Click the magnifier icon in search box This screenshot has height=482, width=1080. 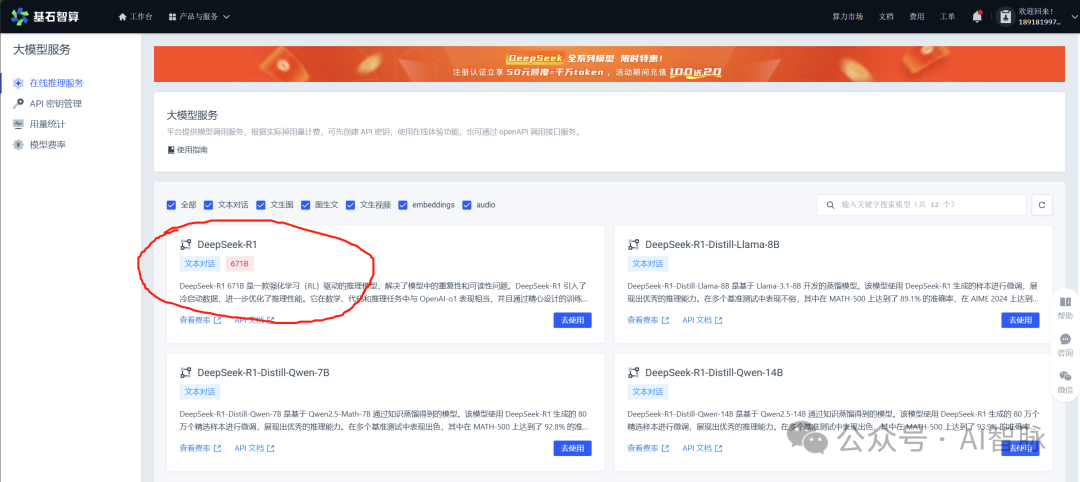point(831,205)
